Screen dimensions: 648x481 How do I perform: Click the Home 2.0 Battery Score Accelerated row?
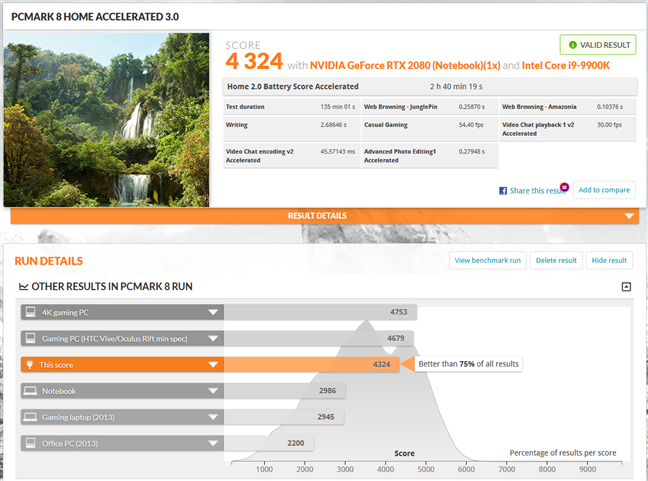[x=430, y=86]
